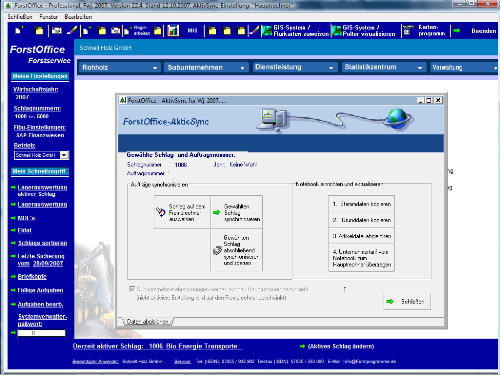
Task: Click the yellow folder icon right after Regiearbeiten
Action: coord(157,31)
